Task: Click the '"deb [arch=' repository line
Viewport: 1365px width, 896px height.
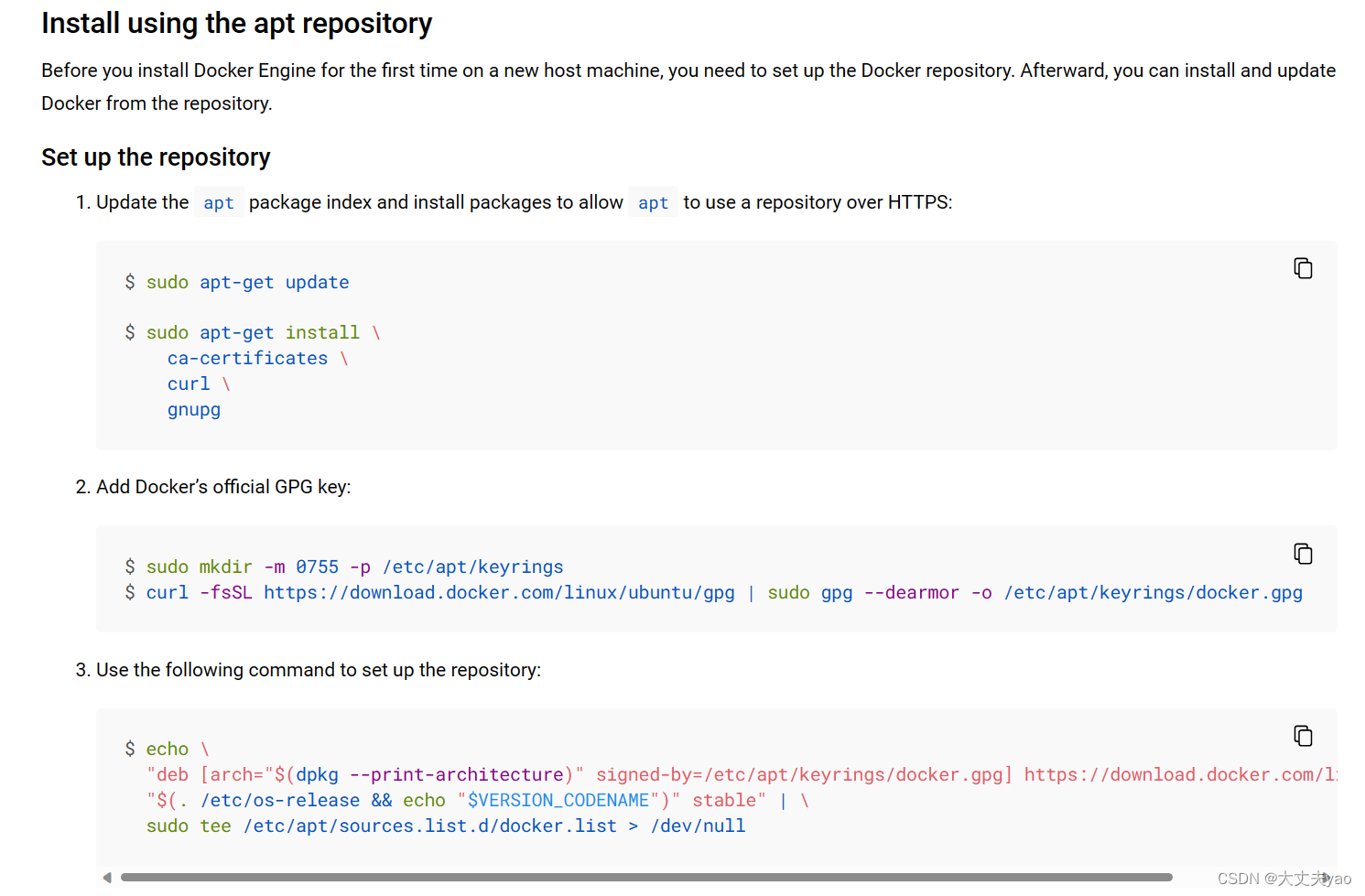Action: (742, 774)
